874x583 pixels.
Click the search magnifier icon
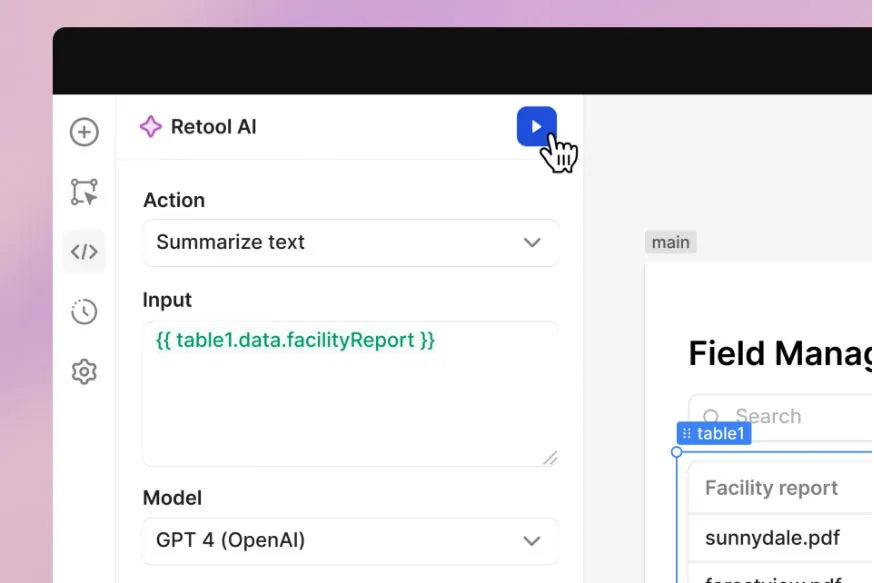click(711, 416)
